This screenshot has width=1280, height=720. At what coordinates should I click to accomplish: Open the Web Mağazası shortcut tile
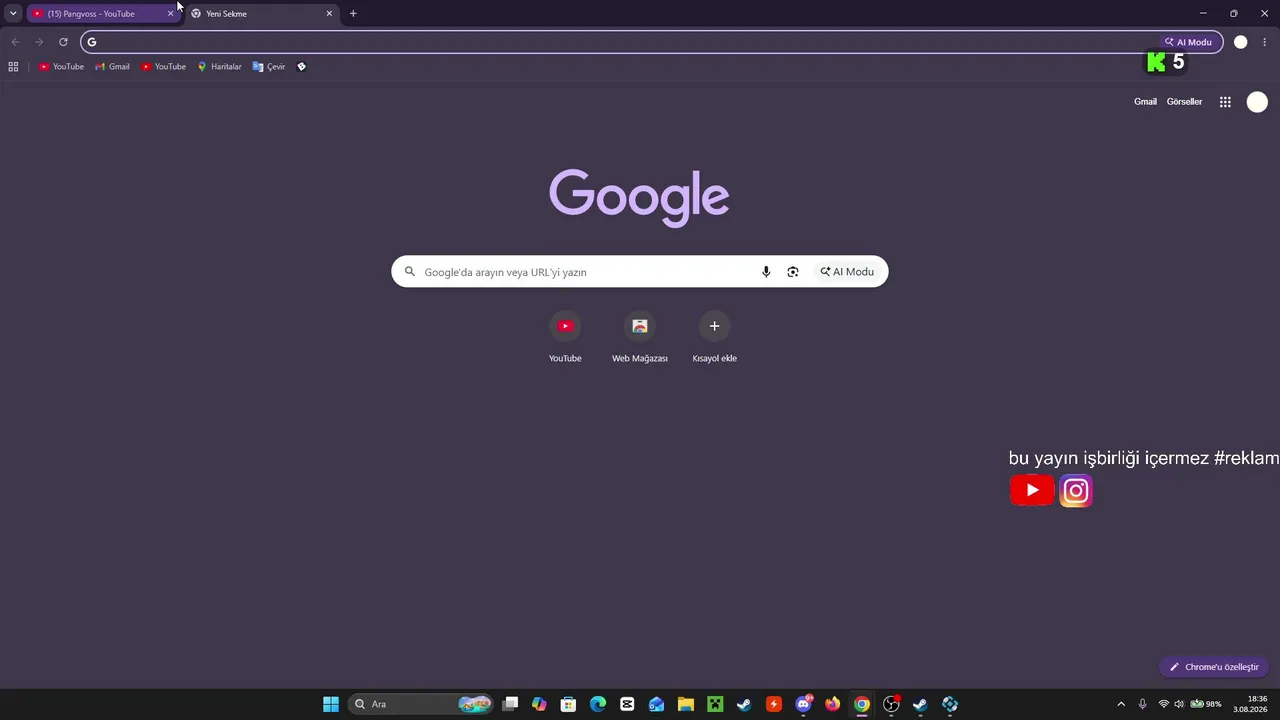(640, 338)
